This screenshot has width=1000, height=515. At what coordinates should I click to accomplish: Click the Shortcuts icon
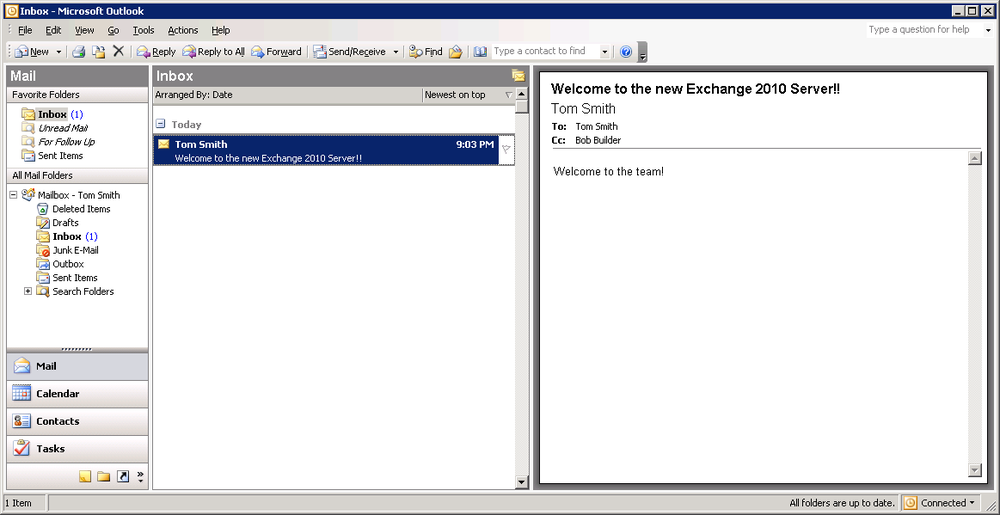(122, 476)
